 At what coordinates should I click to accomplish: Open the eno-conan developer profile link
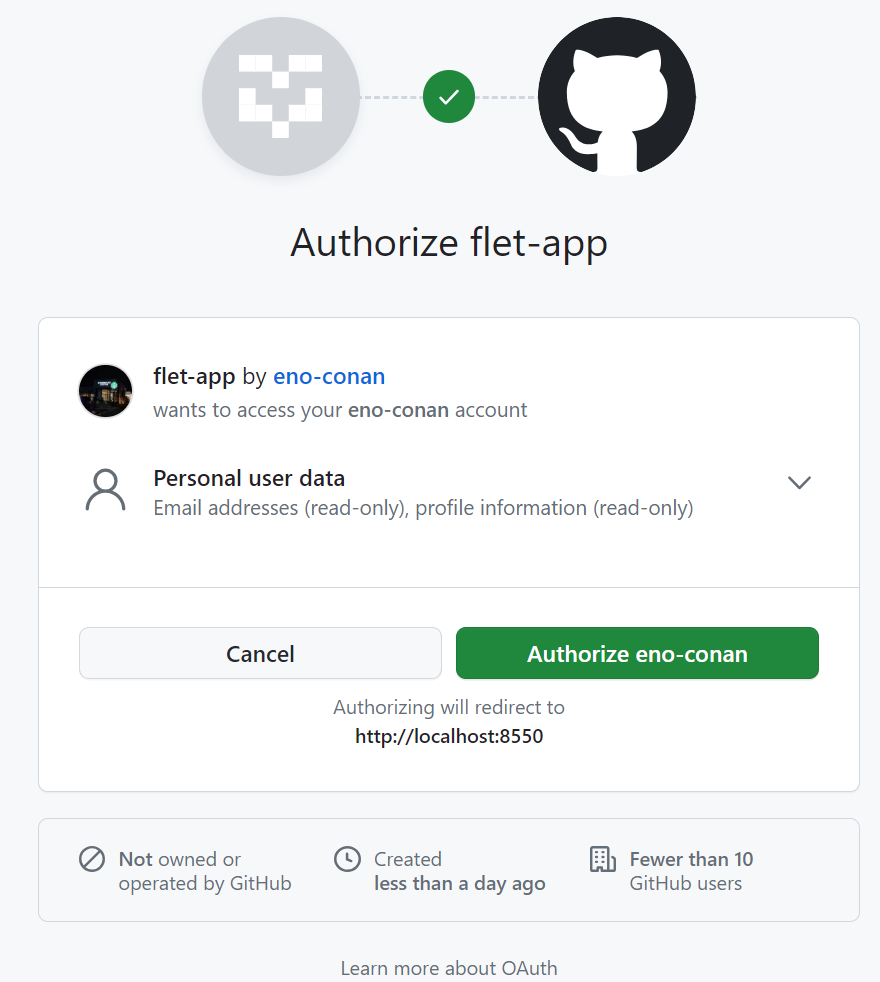tap(329, 377)
